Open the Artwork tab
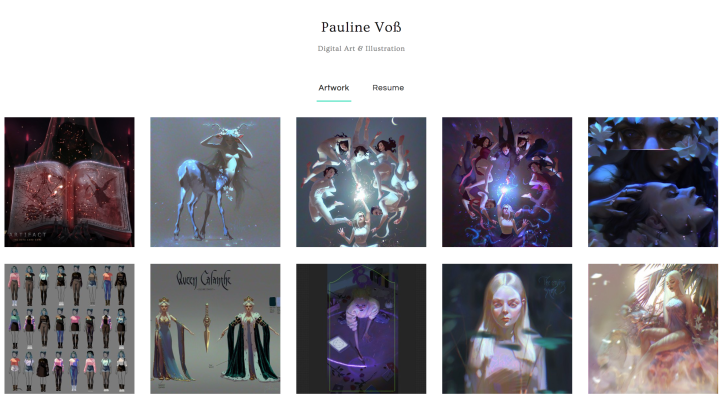Screen dimensions: 720x405 pos(334,88)
